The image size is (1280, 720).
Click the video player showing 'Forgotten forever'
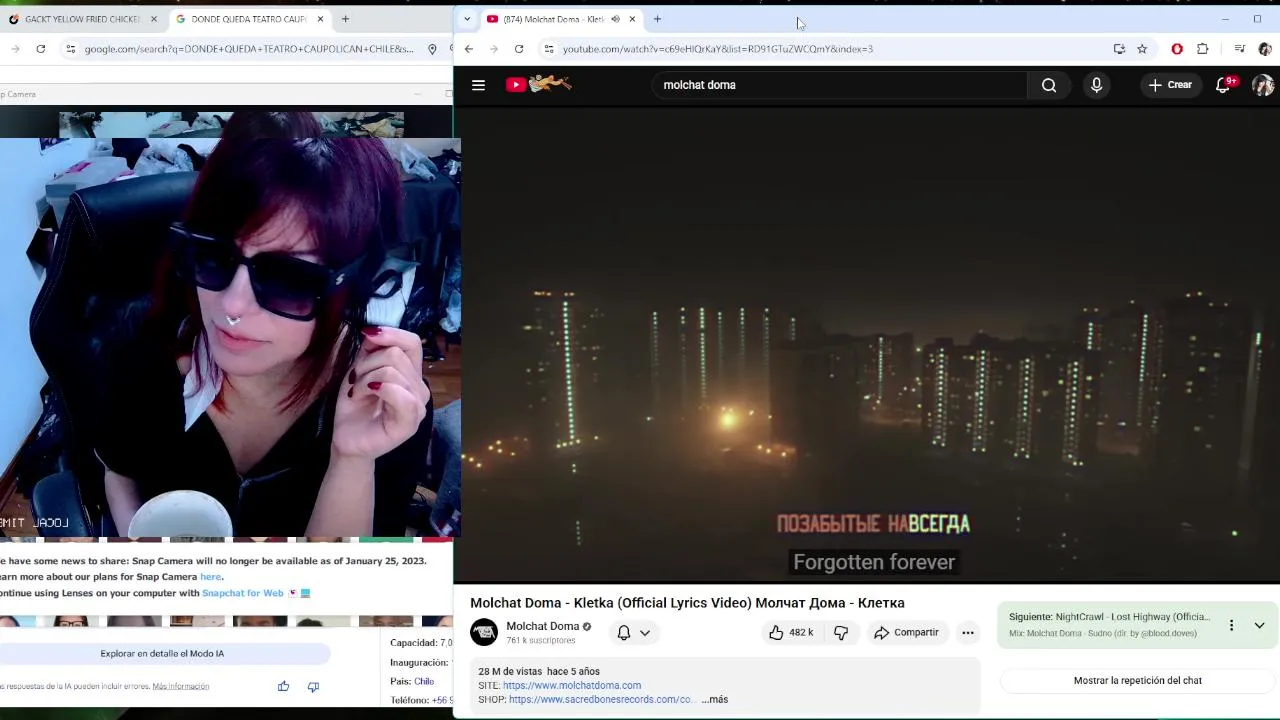tap(866, 344)
